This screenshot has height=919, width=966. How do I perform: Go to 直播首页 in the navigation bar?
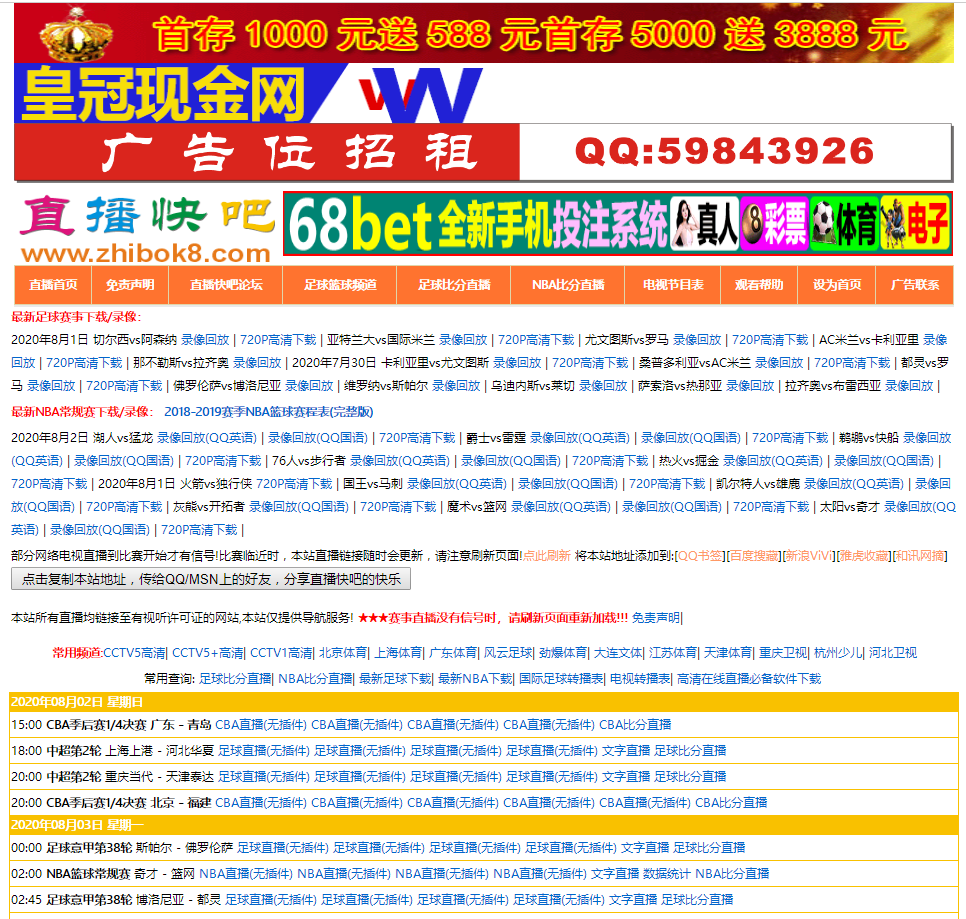click(x=53, y=285)
